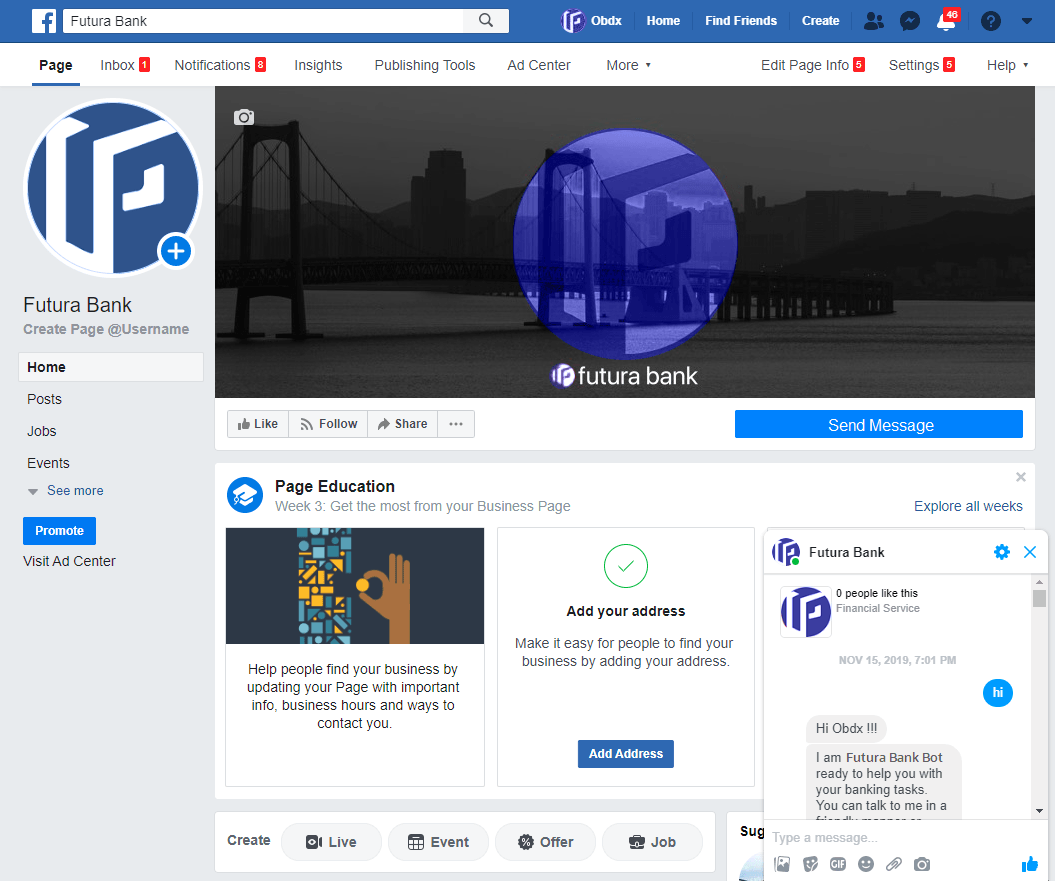The height and width of the screenshot is (881, 1055).
Task: Select the Page tab
Action: (x=56, y=65)
